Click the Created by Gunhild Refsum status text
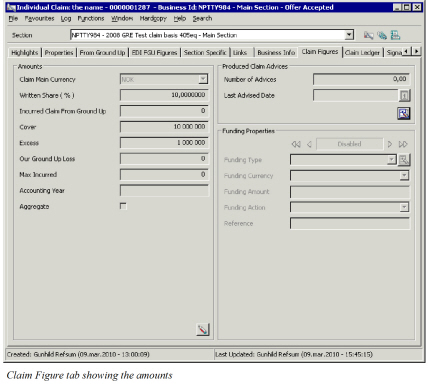428x391 pixels. [78, 354]
